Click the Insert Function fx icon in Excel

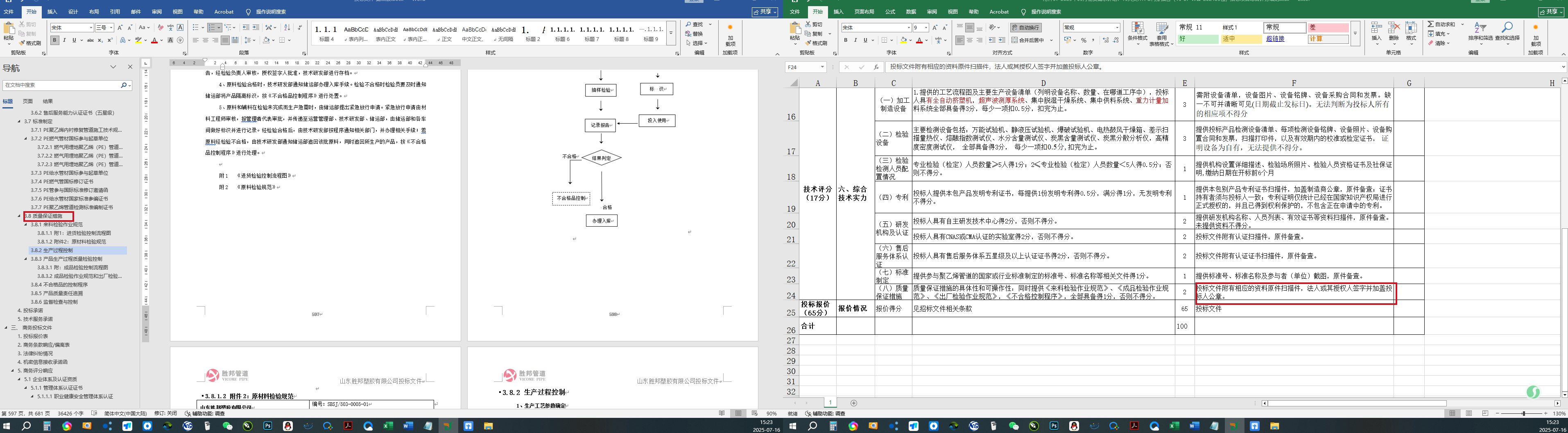coord(876,67)
